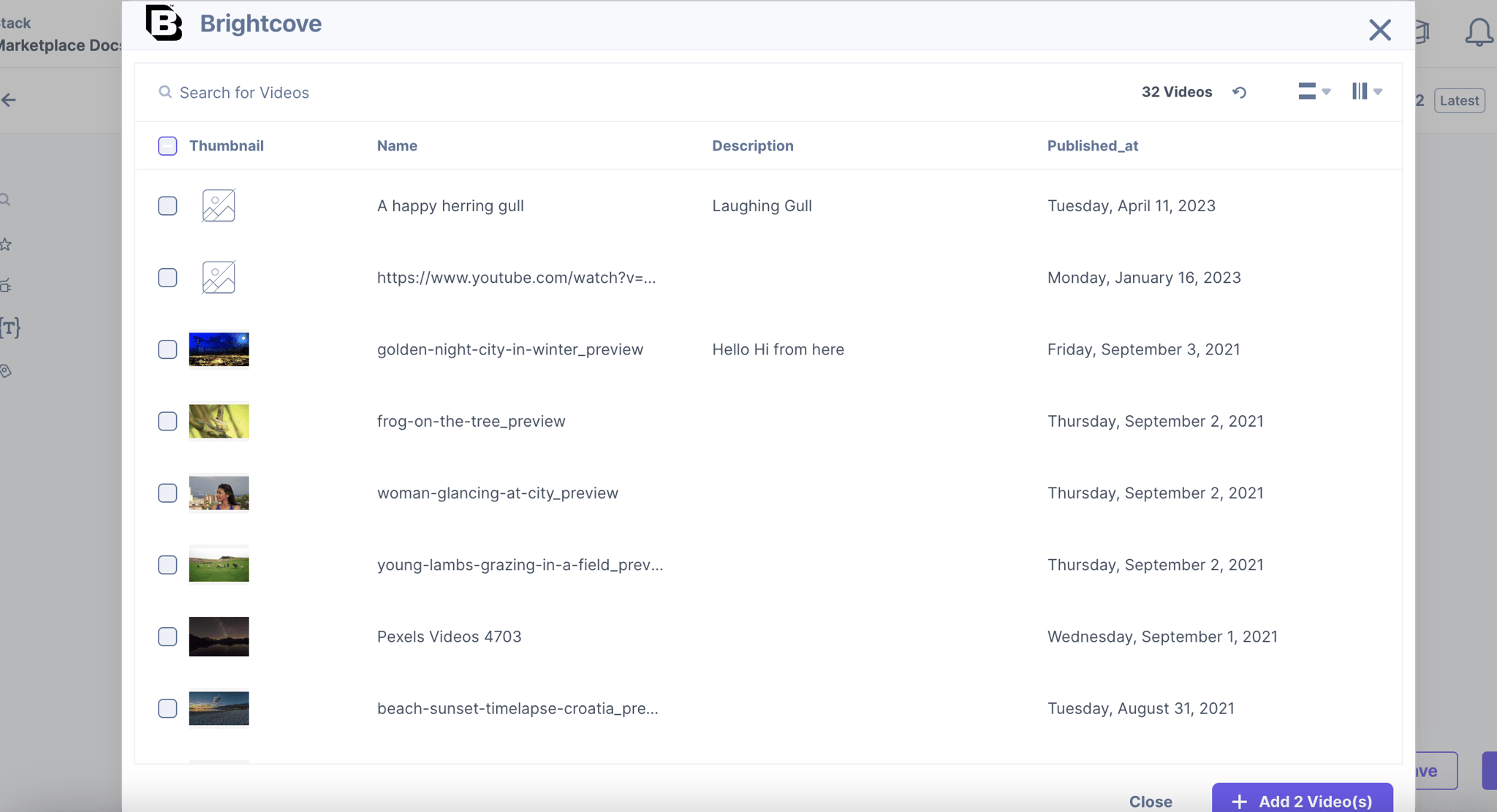Click Add 2 Video(s) button
This screenshot has height=812, width=1497.
click(x=1302, y=798)
